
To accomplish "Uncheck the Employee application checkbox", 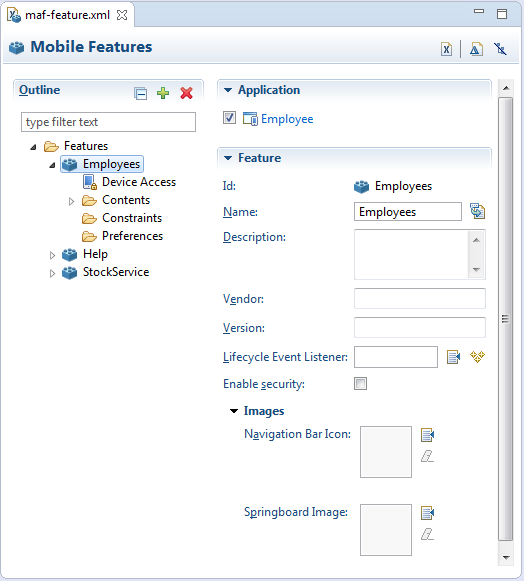I will click(229, 118).
